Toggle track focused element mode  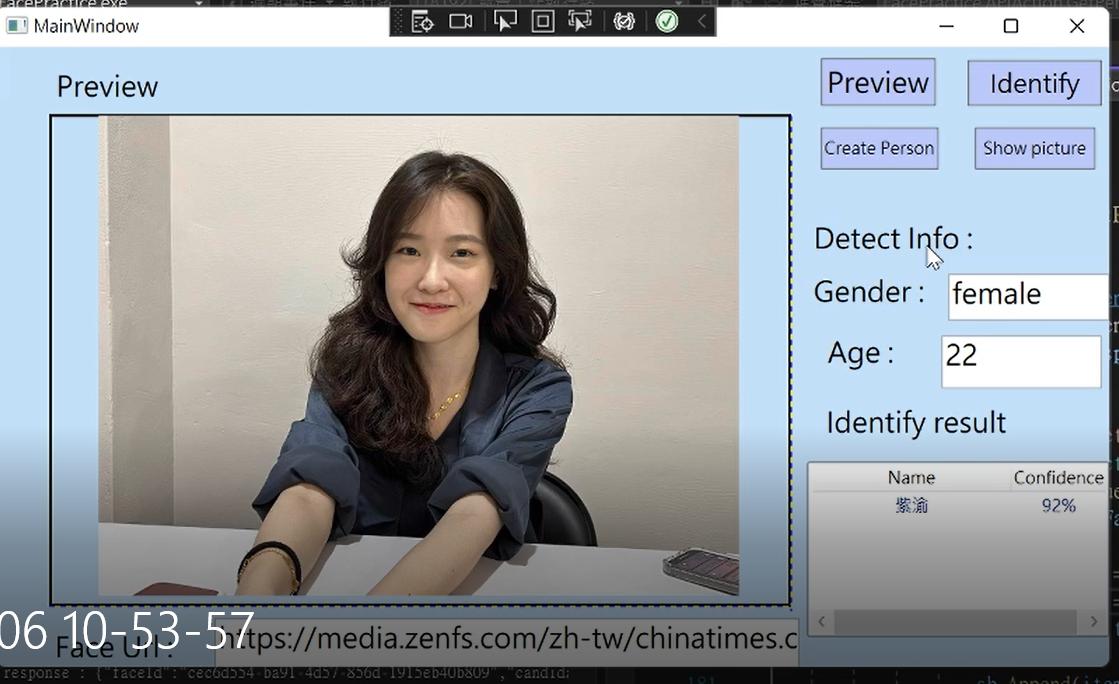tap(581, 21)
